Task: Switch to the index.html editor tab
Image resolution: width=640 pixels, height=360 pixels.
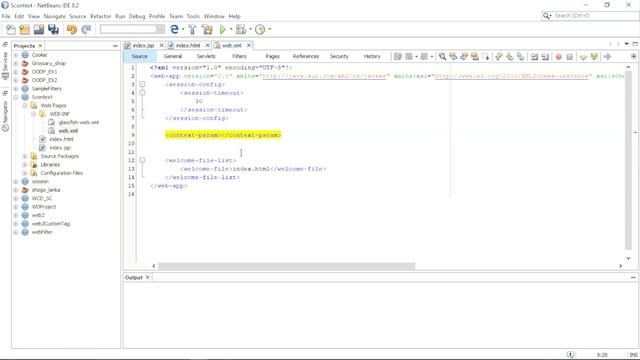Action: tap(188, 45)
